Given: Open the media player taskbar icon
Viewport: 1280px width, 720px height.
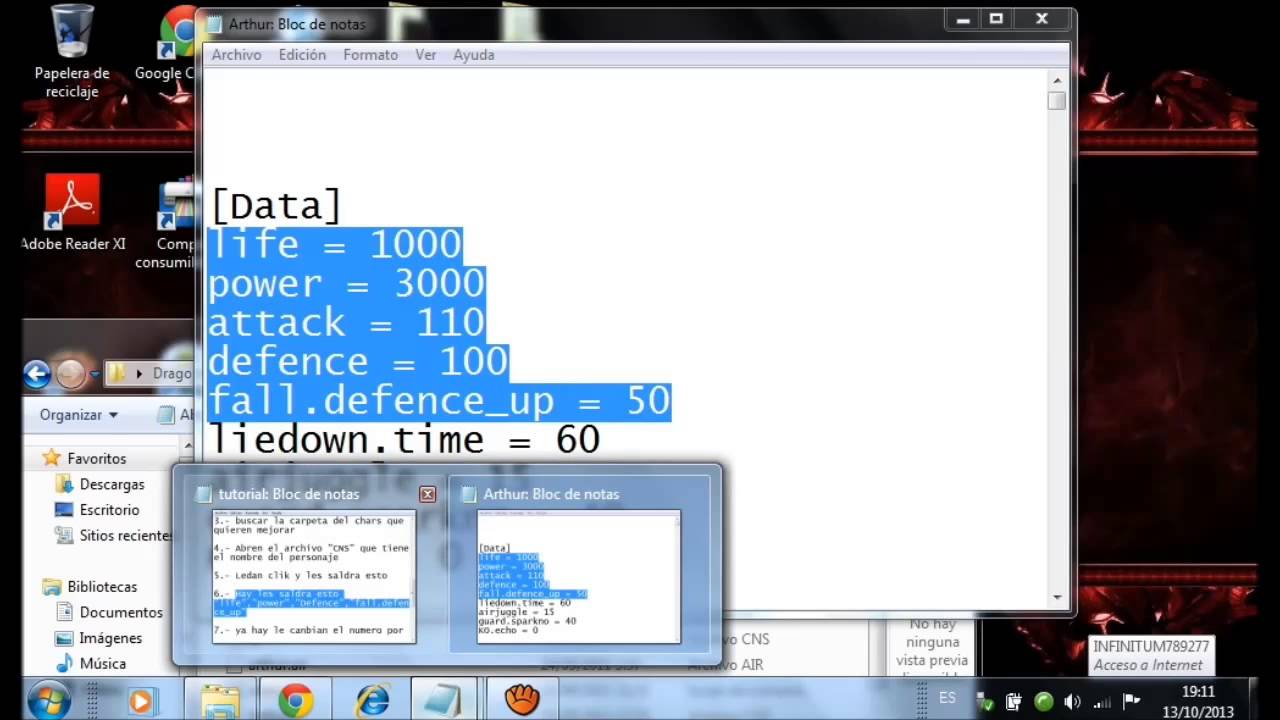Looking at the screenshot, I should pyautogui.click(x=141, y=701).
